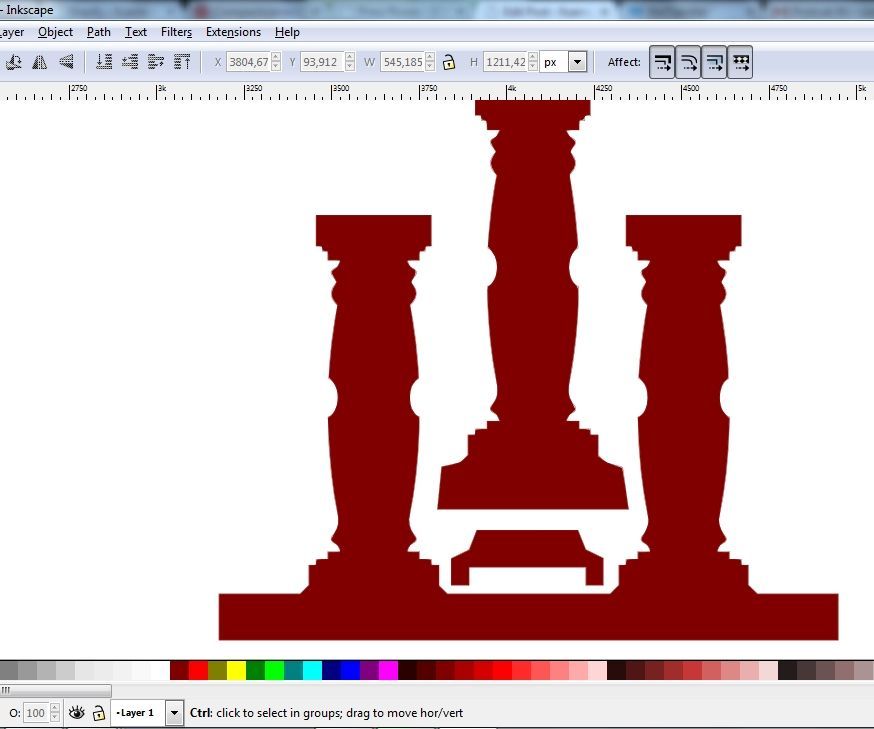Image resolution: width=874 pixels, height=729 pixels.
Task: Open the px units dropdown
Action: click(577, 62)
